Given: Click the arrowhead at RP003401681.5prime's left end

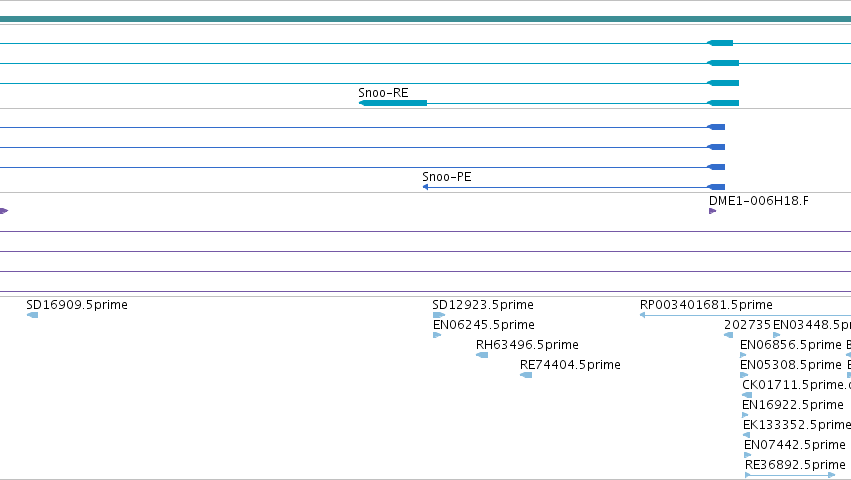Looking at the screenshot, I should [643, 315].
